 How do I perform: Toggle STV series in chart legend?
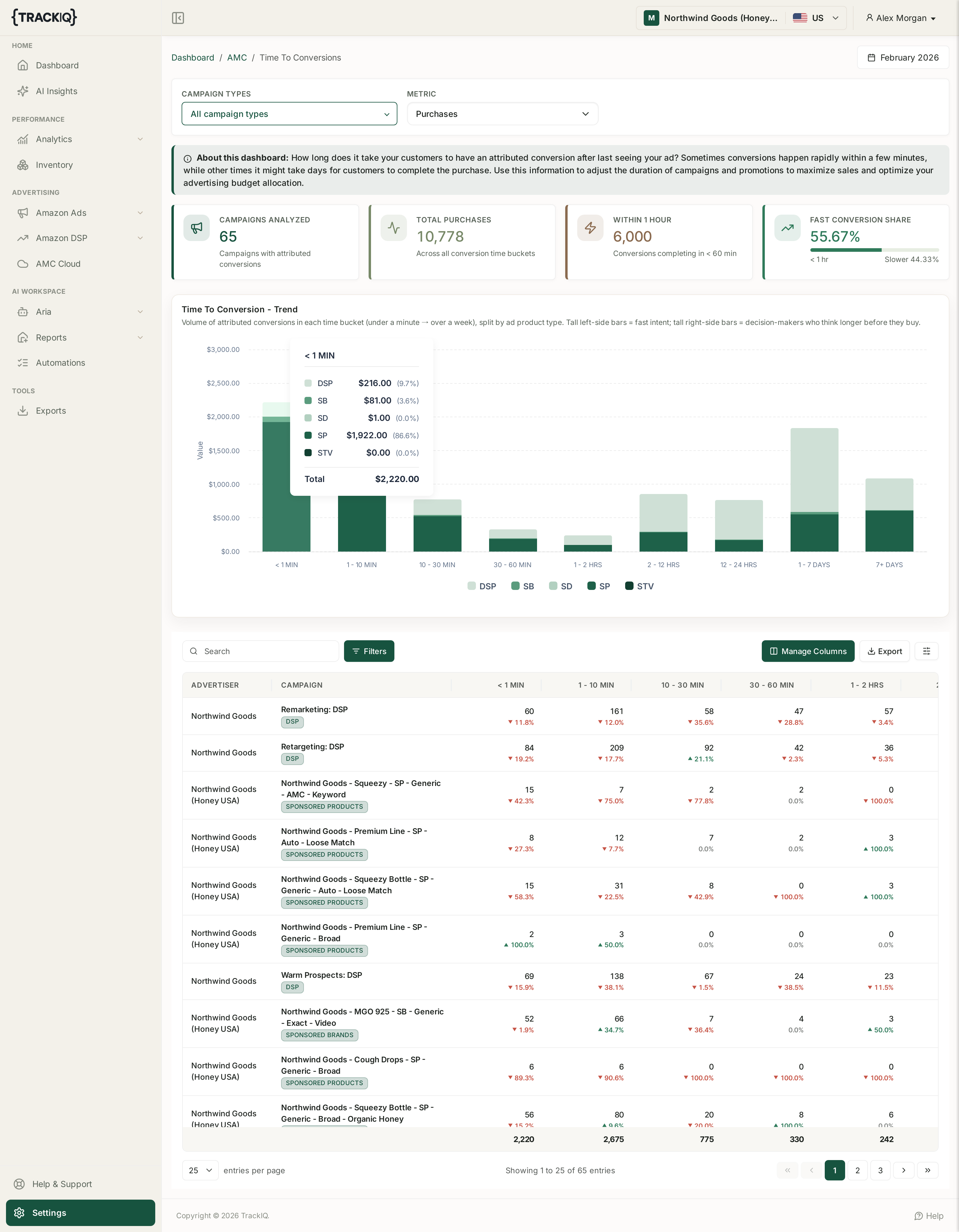click(x=639, y=586)
